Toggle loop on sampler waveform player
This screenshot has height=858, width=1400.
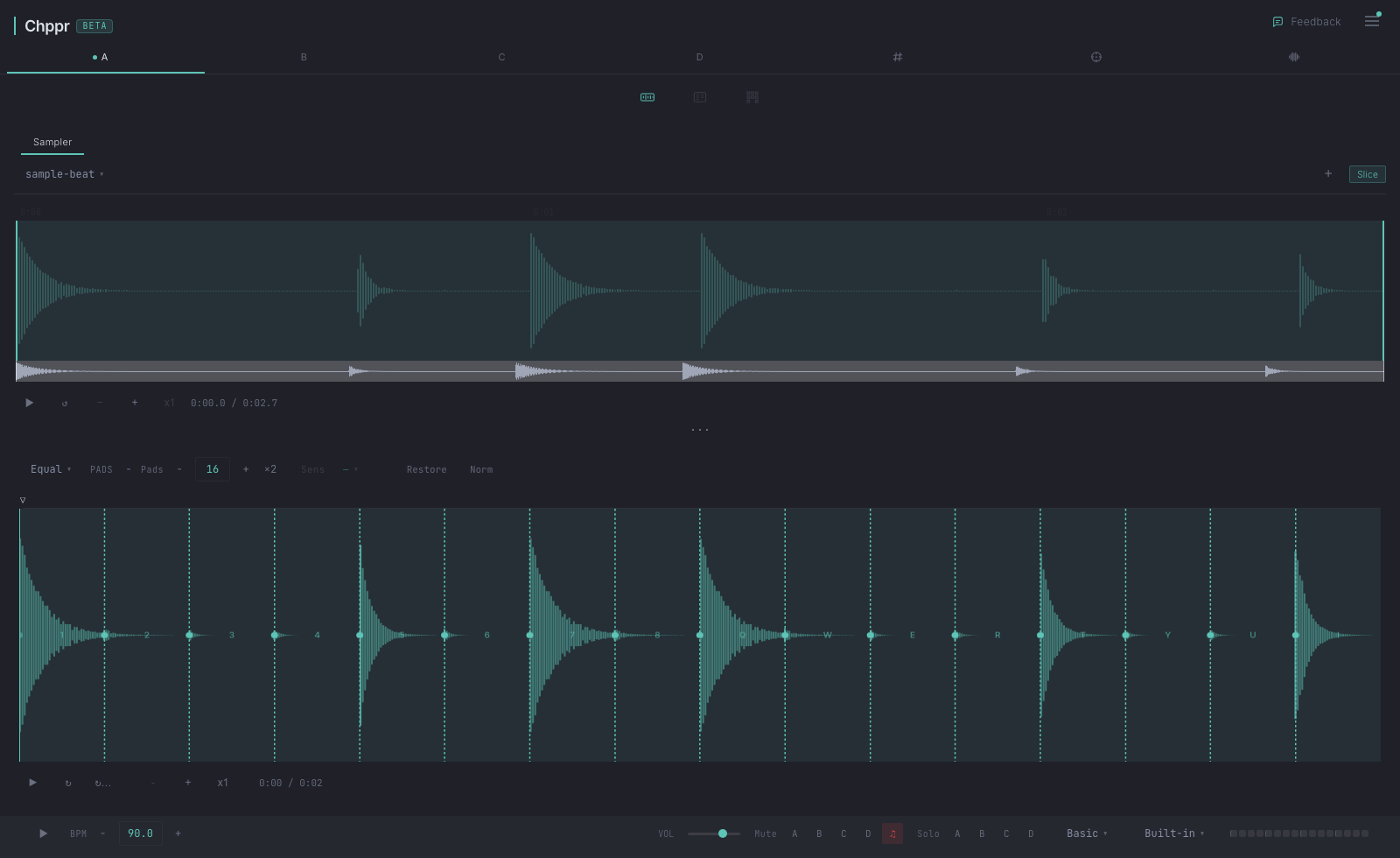(x=65, y=403)
